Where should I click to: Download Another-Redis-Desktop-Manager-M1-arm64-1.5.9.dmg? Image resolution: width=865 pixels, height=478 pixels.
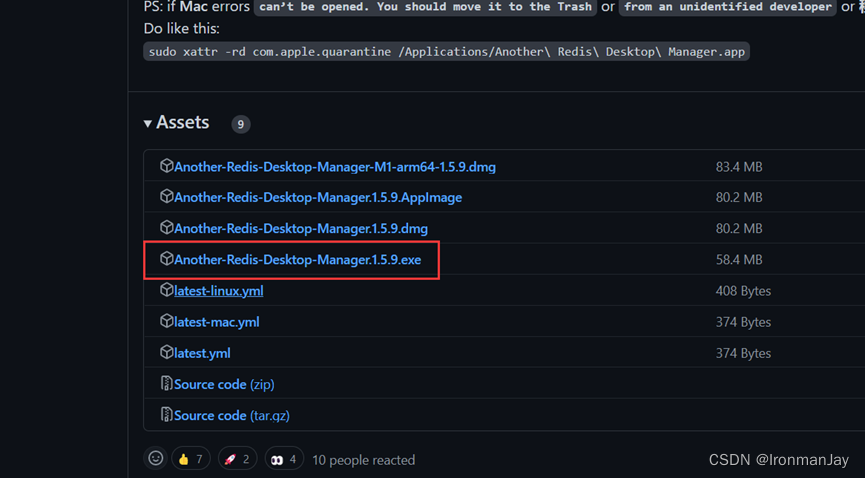335,167
